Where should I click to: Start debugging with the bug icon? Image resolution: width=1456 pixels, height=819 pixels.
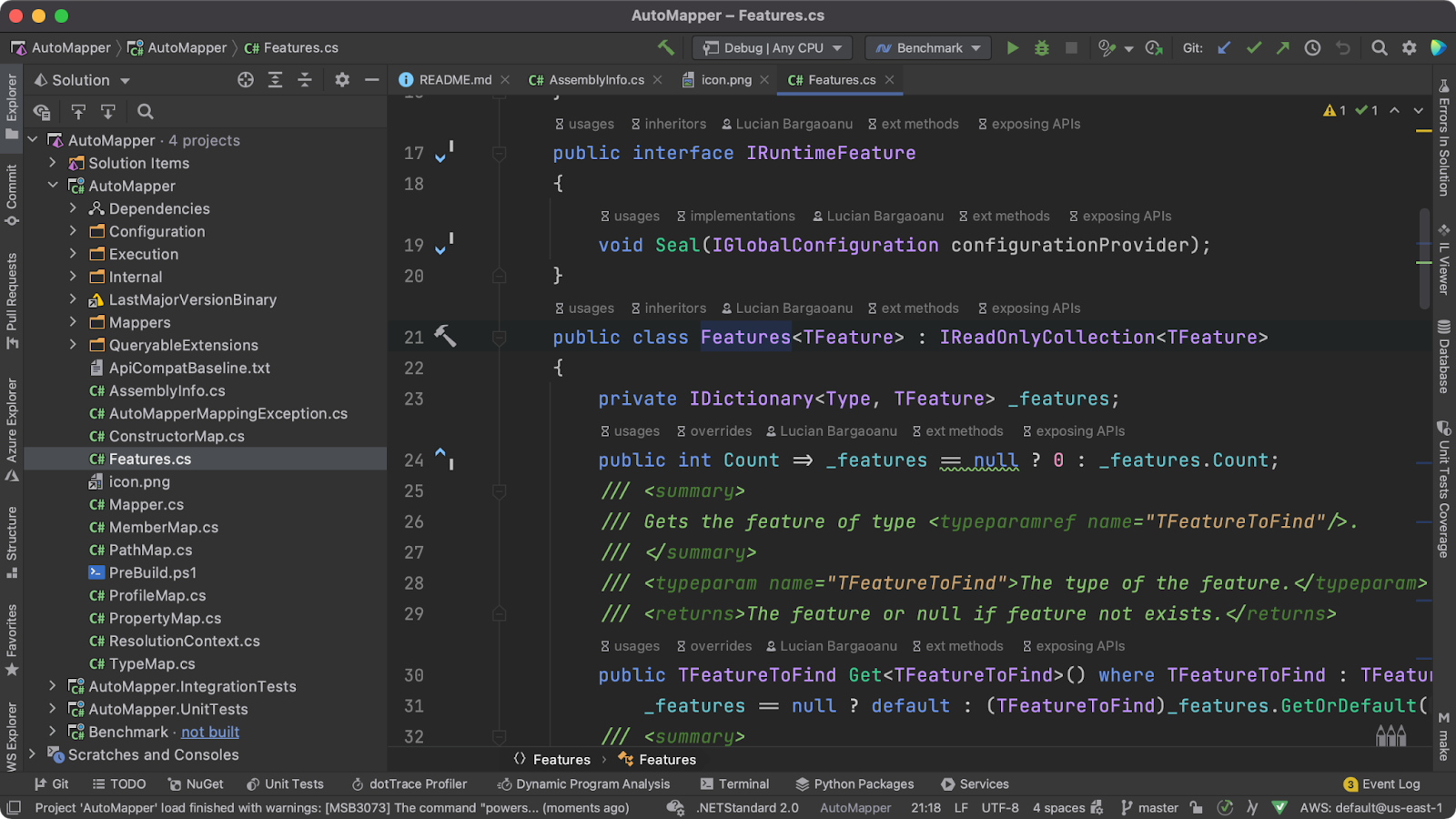coord(1042,47)
